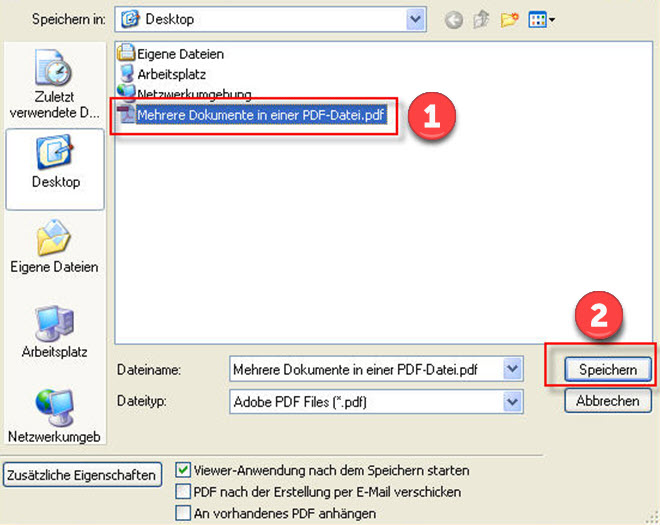Select Arbeitsplatz in file list
This screenshot has height=525, width=660.
point(162,74)
